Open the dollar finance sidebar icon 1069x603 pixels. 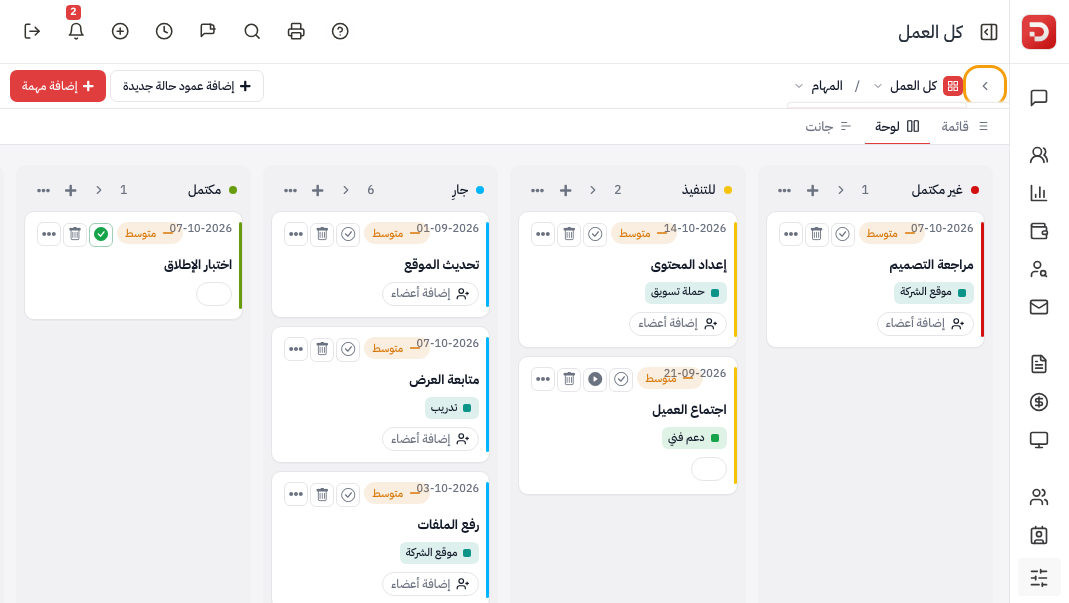point(1039,402)
